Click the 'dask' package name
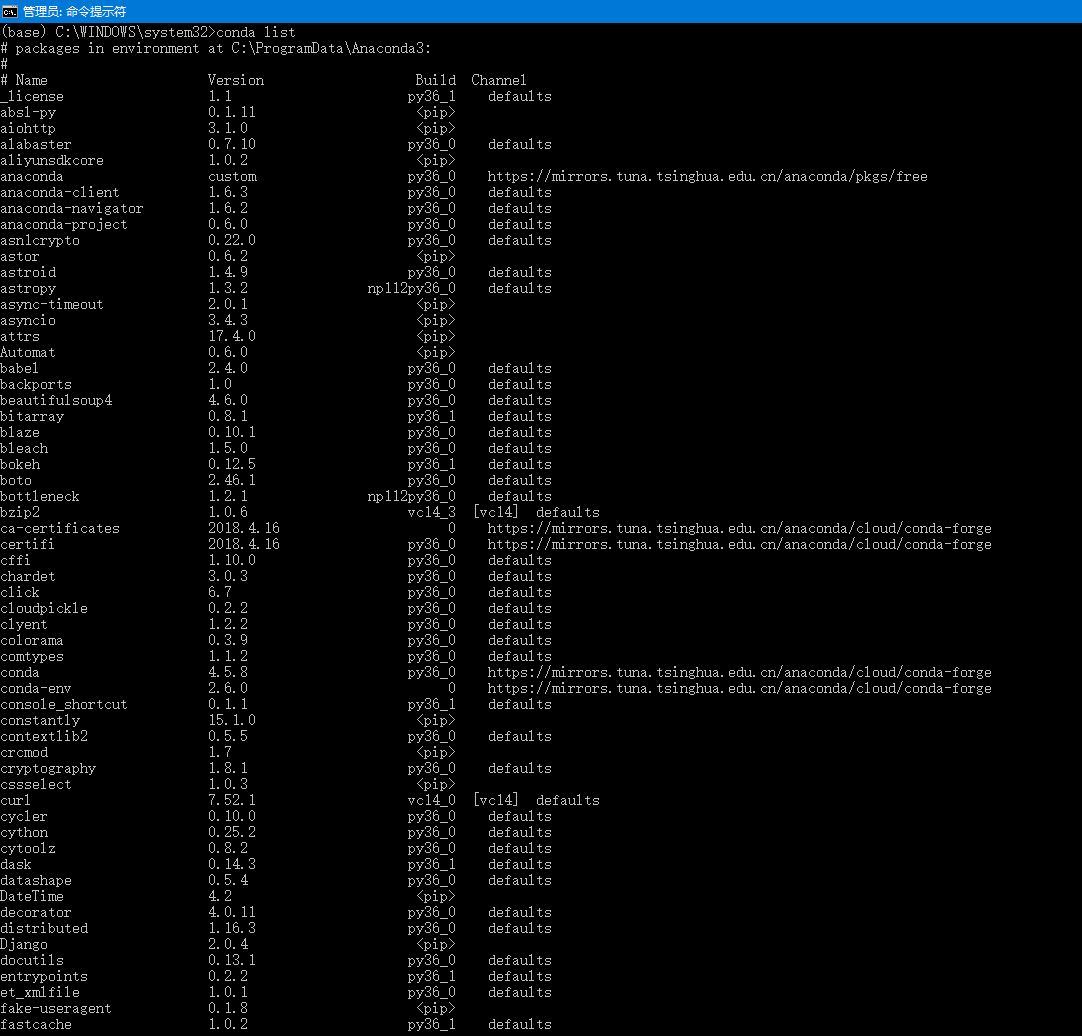Image resolution: width=1082 pixels, height=1036 pixels. coord(16,865)
